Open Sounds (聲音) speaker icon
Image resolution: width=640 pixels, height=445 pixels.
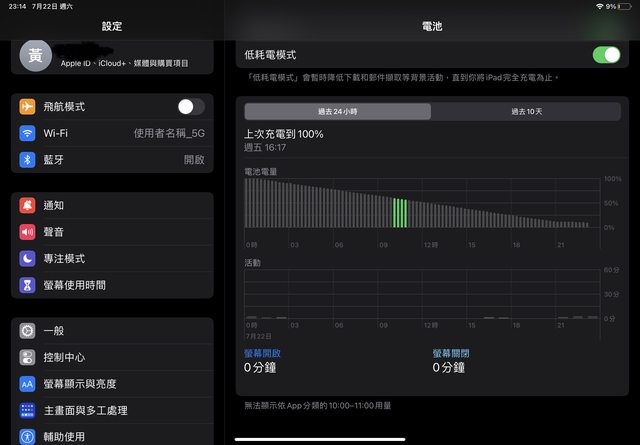27,232
